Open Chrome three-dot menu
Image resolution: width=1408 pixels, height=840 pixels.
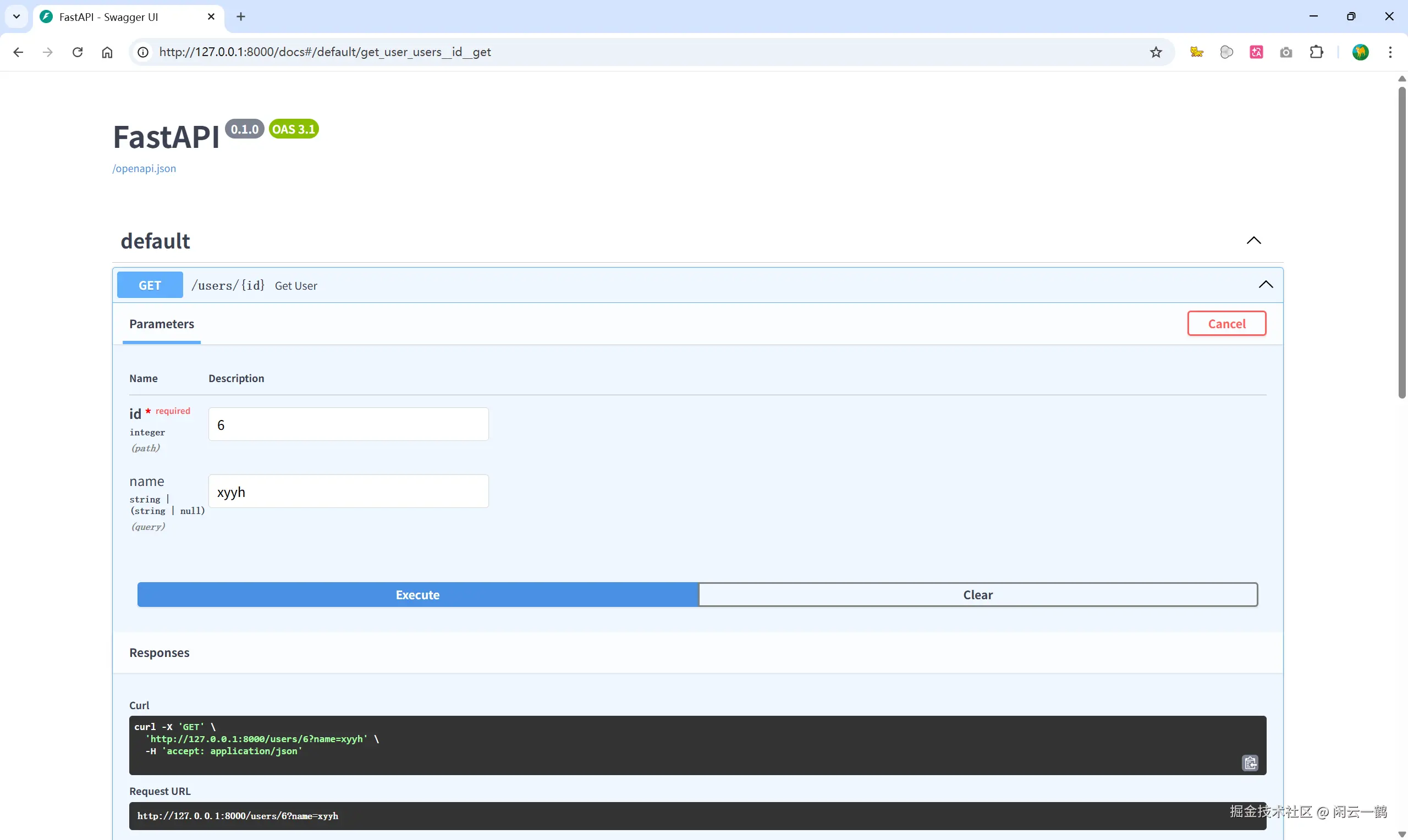click(1390, 52)
